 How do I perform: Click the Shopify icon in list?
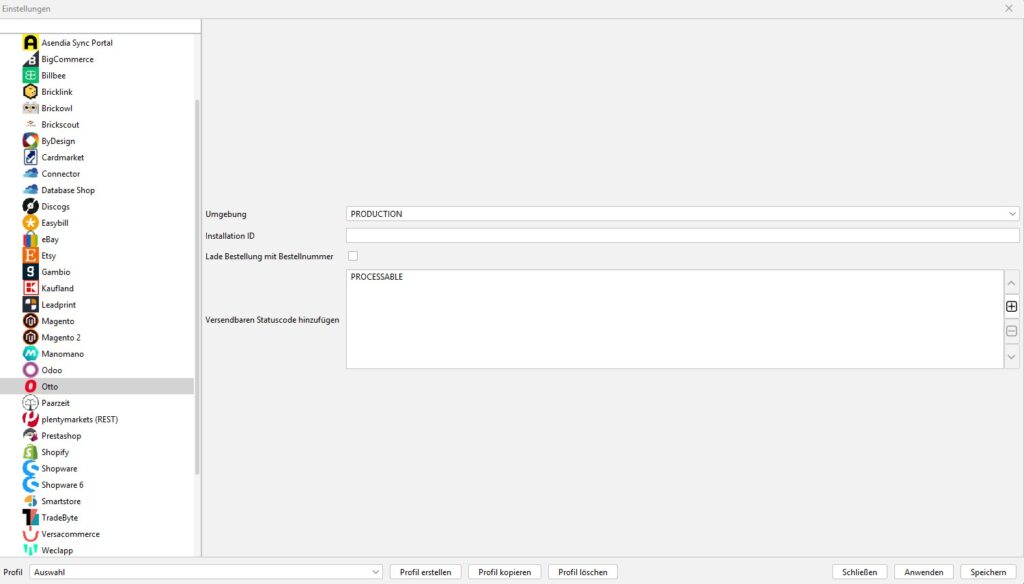[31, 452]
